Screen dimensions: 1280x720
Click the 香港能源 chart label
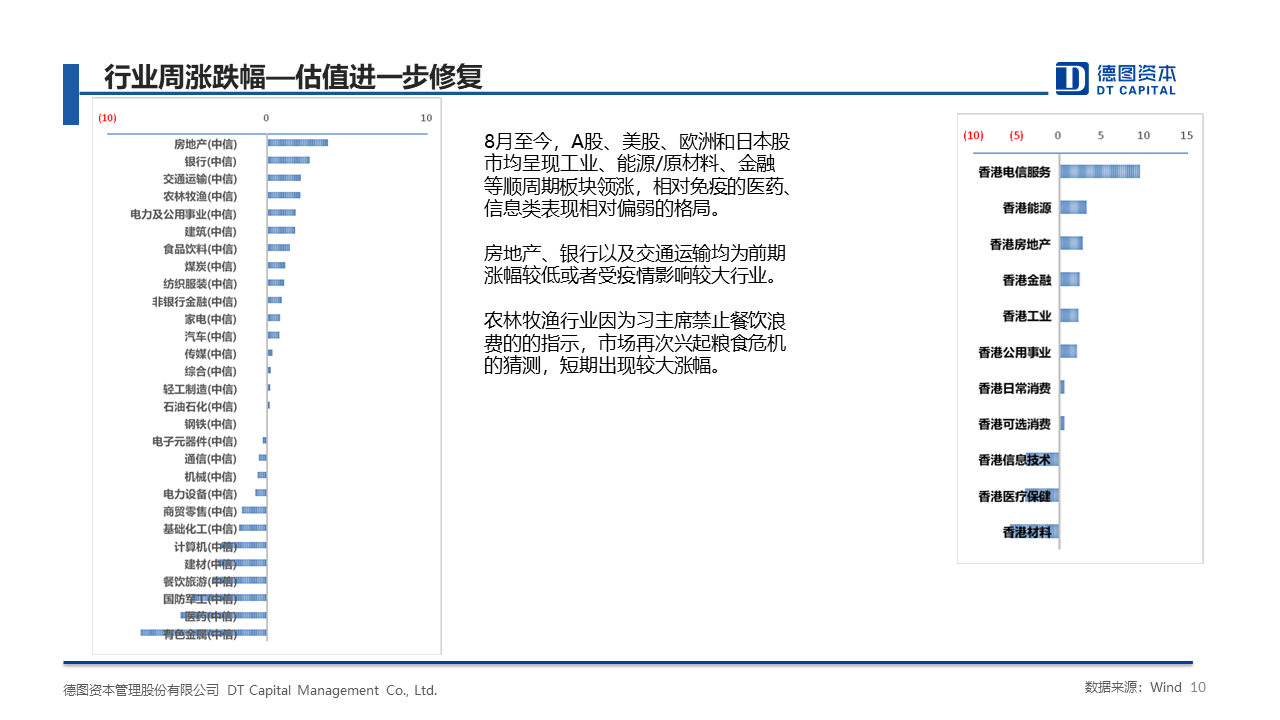click(1027, 208)
